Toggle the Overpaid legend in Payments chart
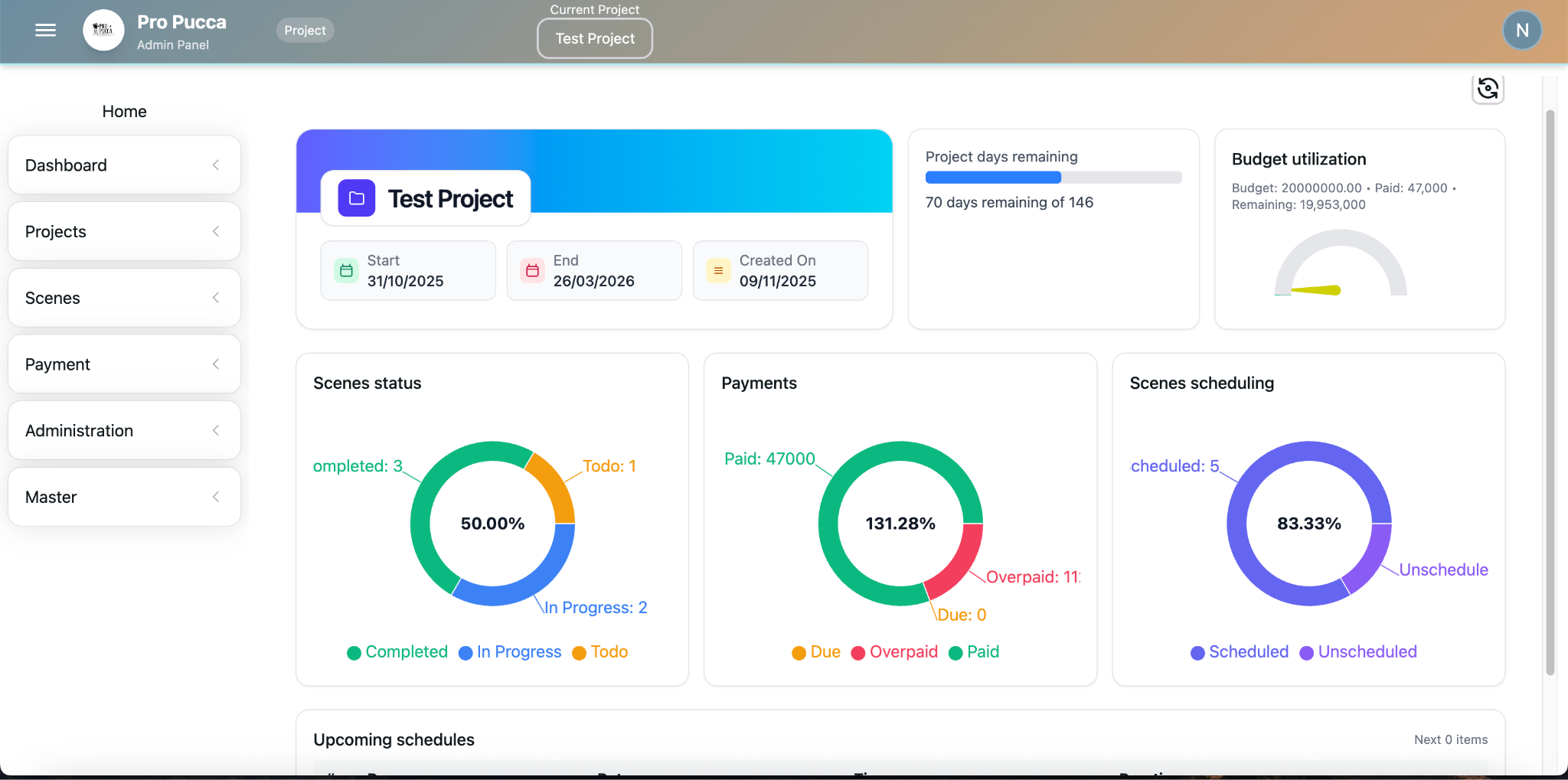 click(x=894, y=652)
